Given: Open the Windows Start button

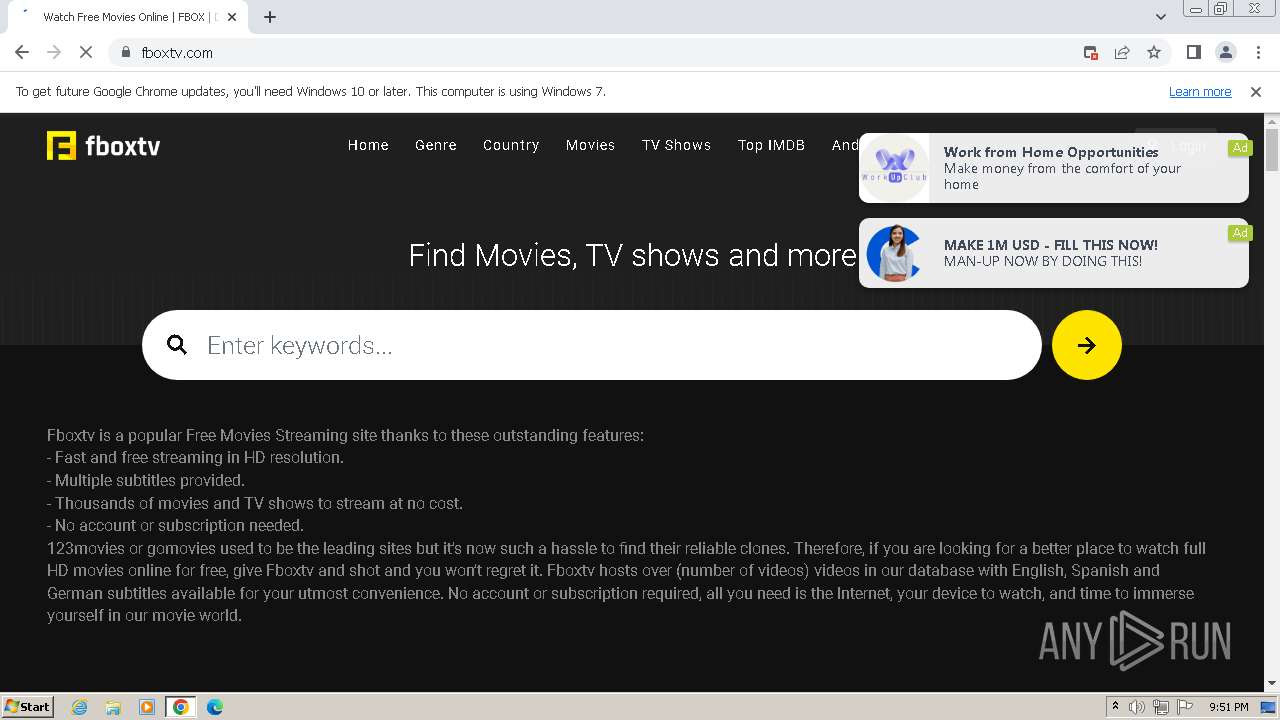Looking at the screenshot, I should tap(28, 706).
